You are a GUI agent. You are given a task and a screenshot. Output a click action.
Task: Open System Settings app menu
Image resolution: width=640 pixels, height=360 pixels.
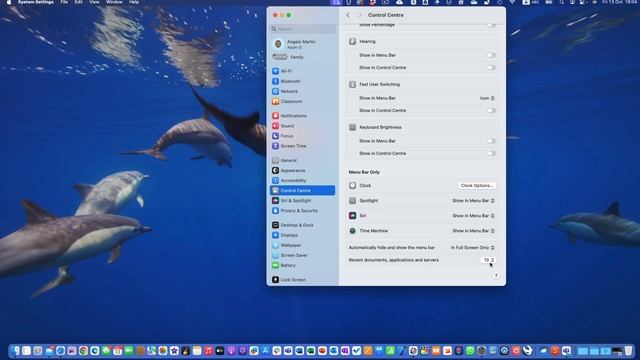pyautogui.click(x=36, y=2)
